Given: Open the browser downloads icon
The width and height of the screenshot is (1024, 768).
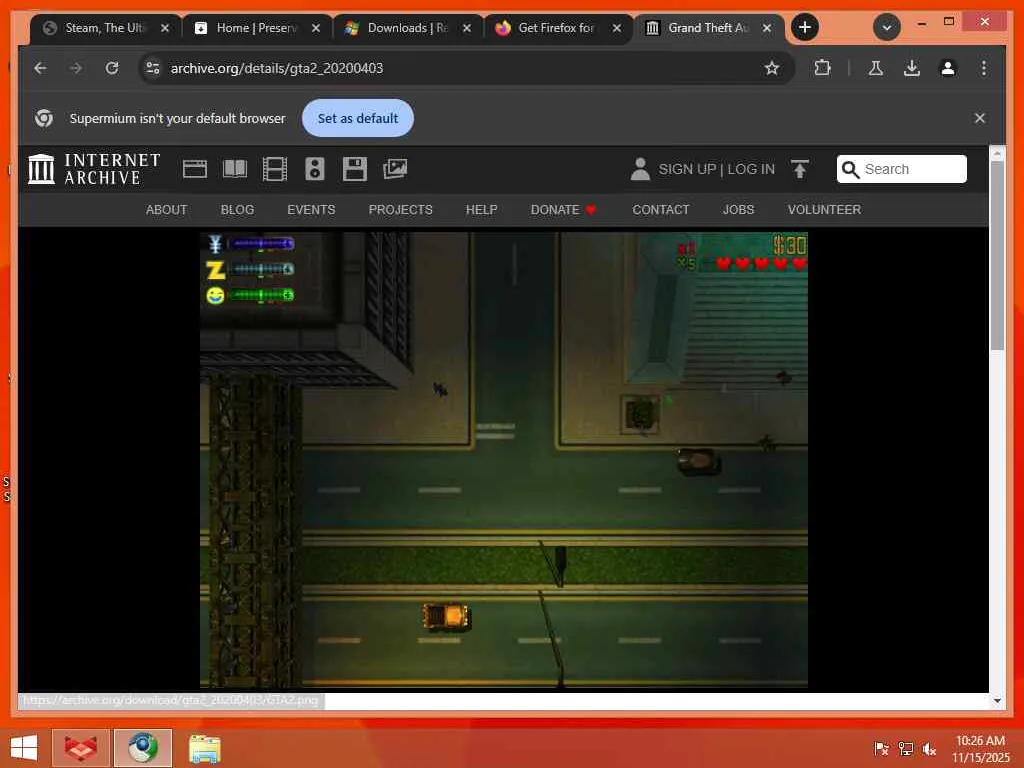Looking at the screenshot, I should click(x=912, y=68).
